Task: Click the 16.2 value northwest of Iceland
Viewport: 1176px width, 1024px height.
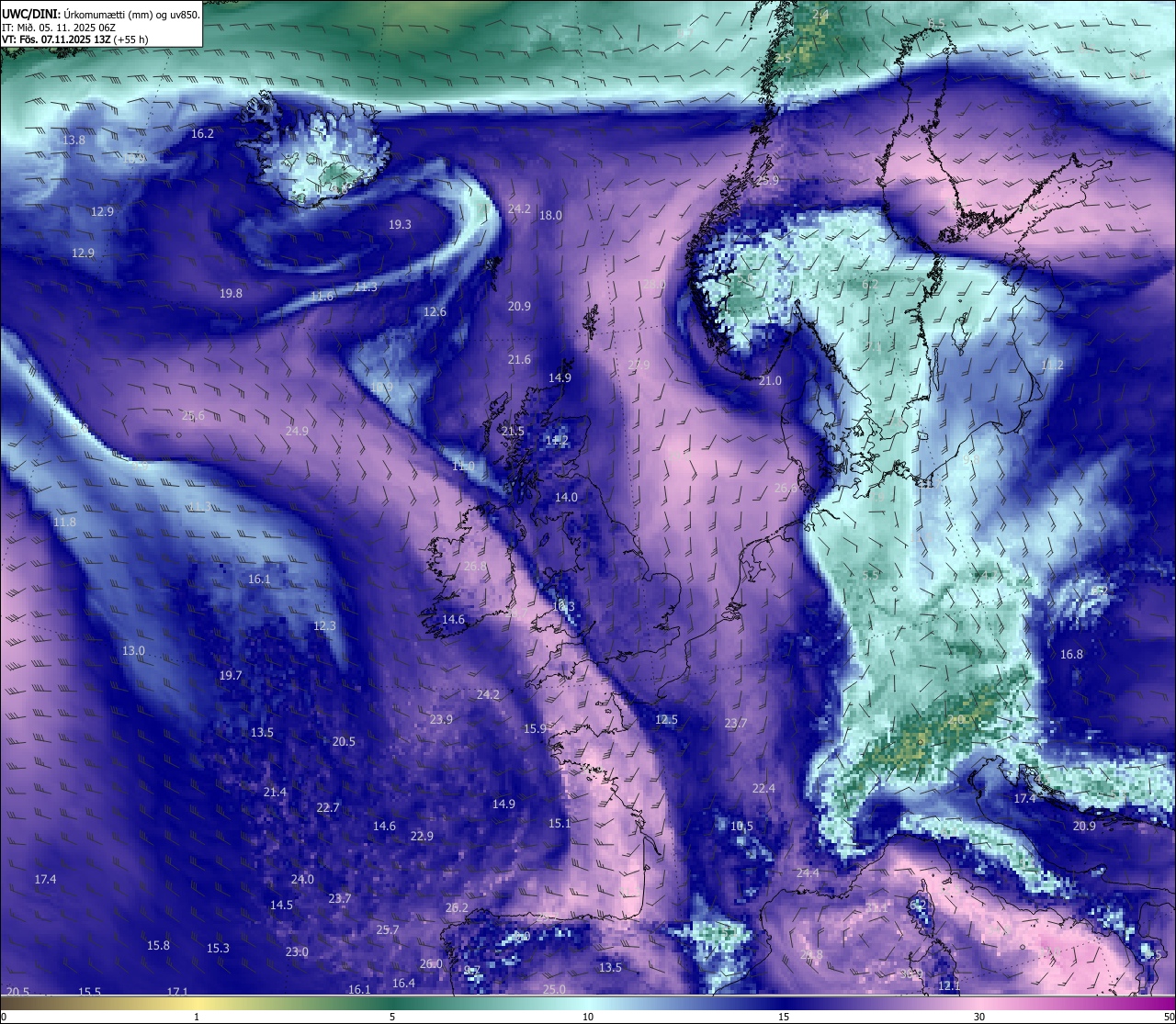Action: pos(202,133)
